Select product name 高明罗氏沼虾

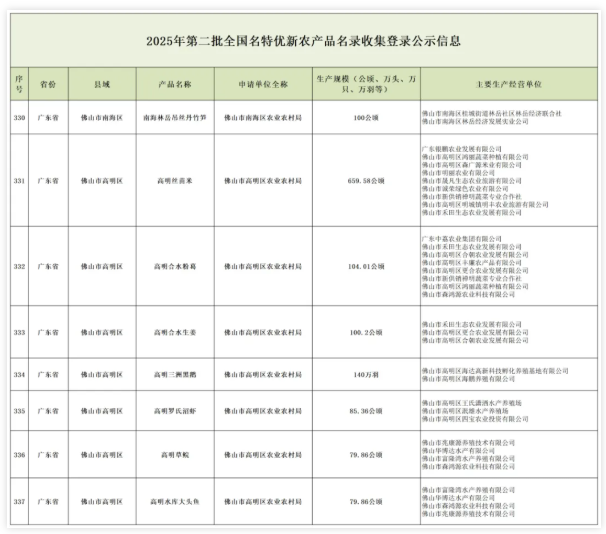click(176, 410)
